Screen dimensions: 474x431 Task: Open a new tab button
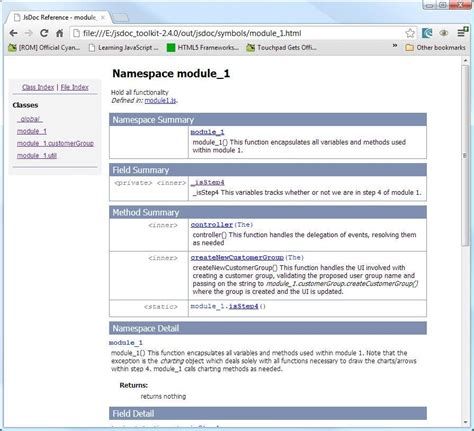point(120,17)
